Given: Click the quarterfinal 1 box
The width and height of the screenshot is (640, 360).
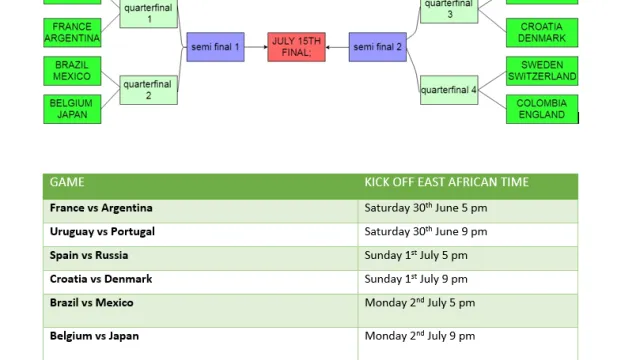Looking at the screenshot, I should tap(149, 13).
